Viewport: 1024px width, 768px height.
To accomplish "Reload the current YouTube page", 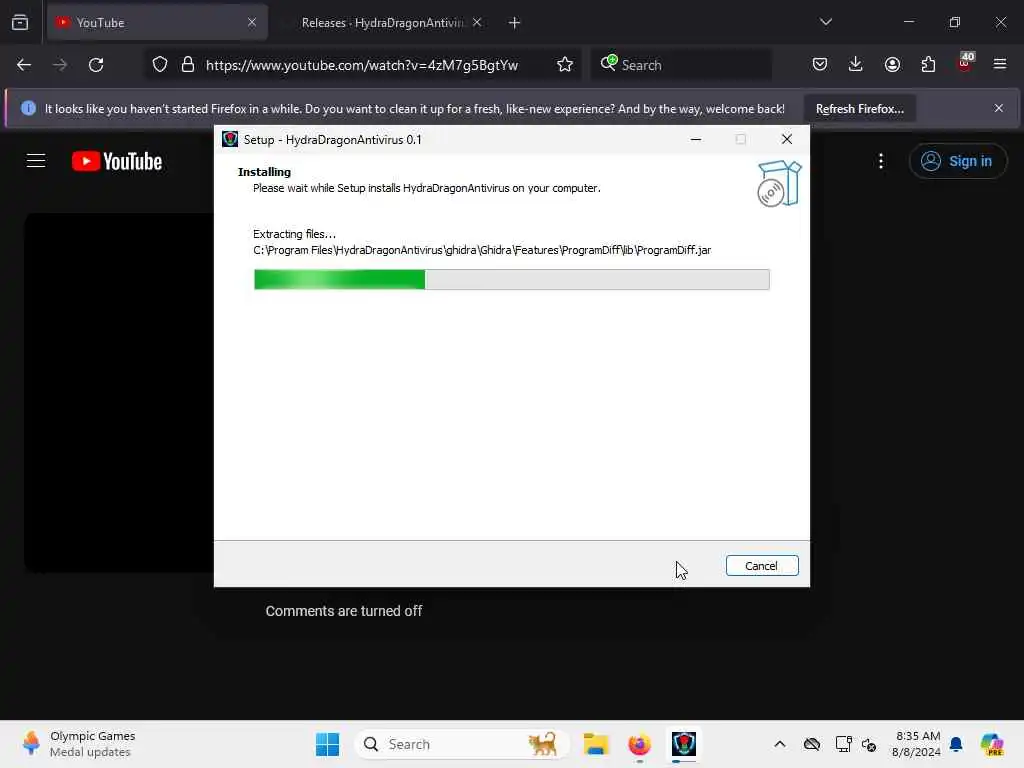I will coord(96,65).
